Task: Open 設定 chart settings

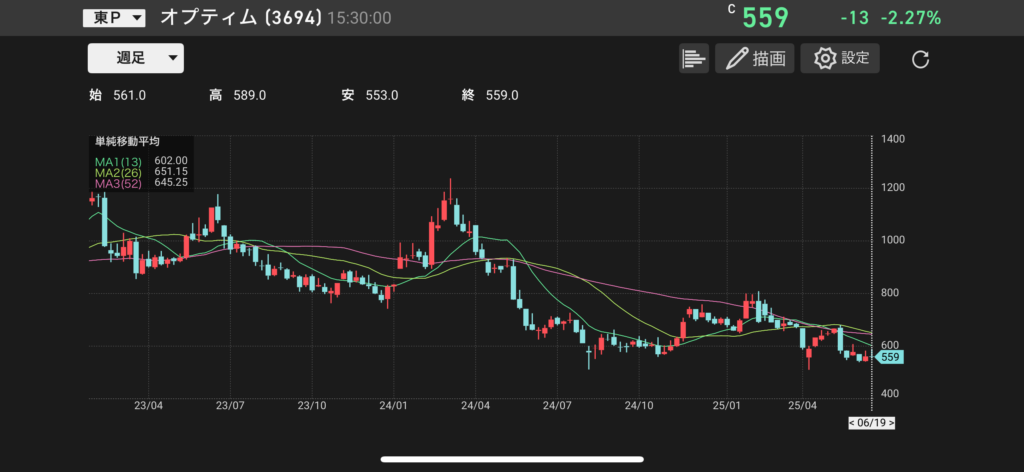Action: [840, 58]
